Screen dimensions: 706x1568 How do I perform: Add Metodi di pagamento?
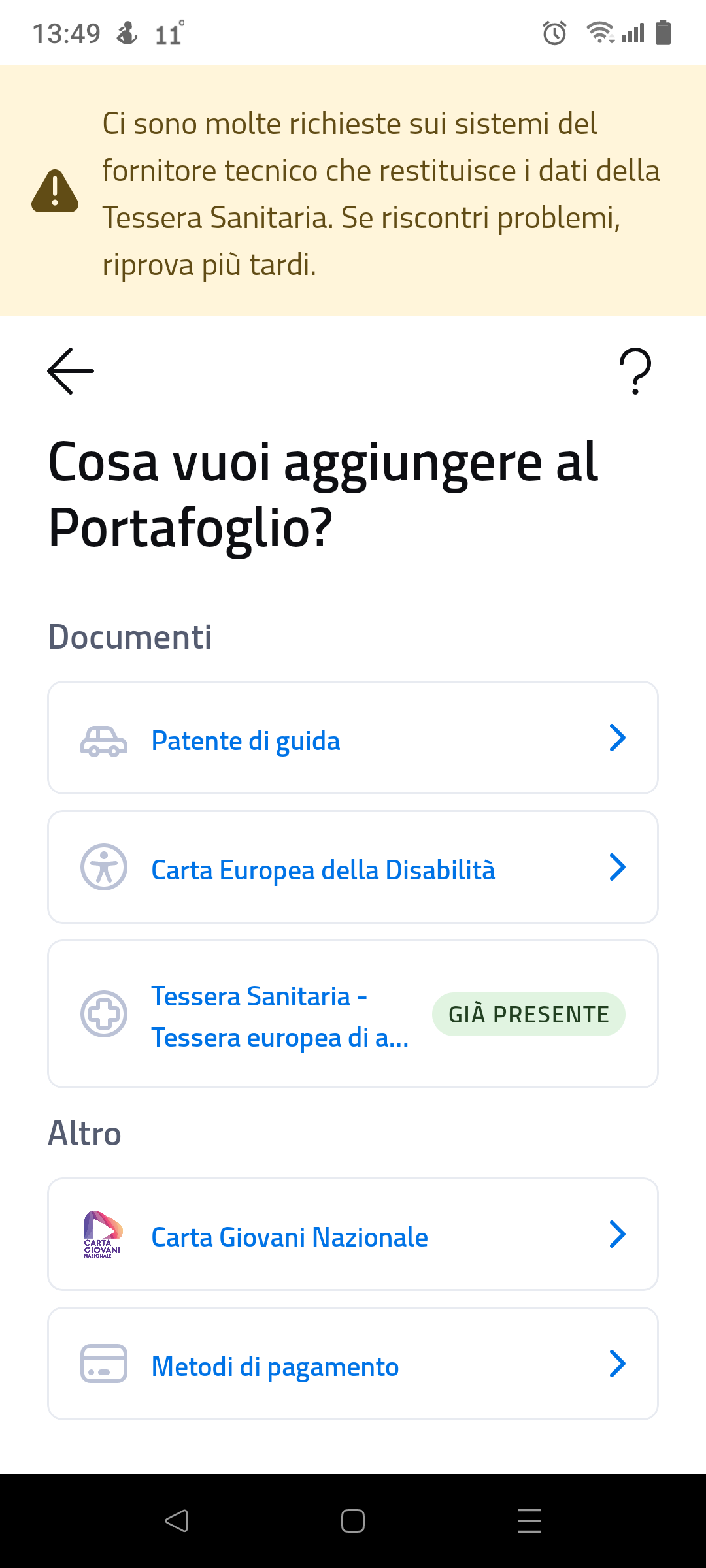(x=275, y=1367)
